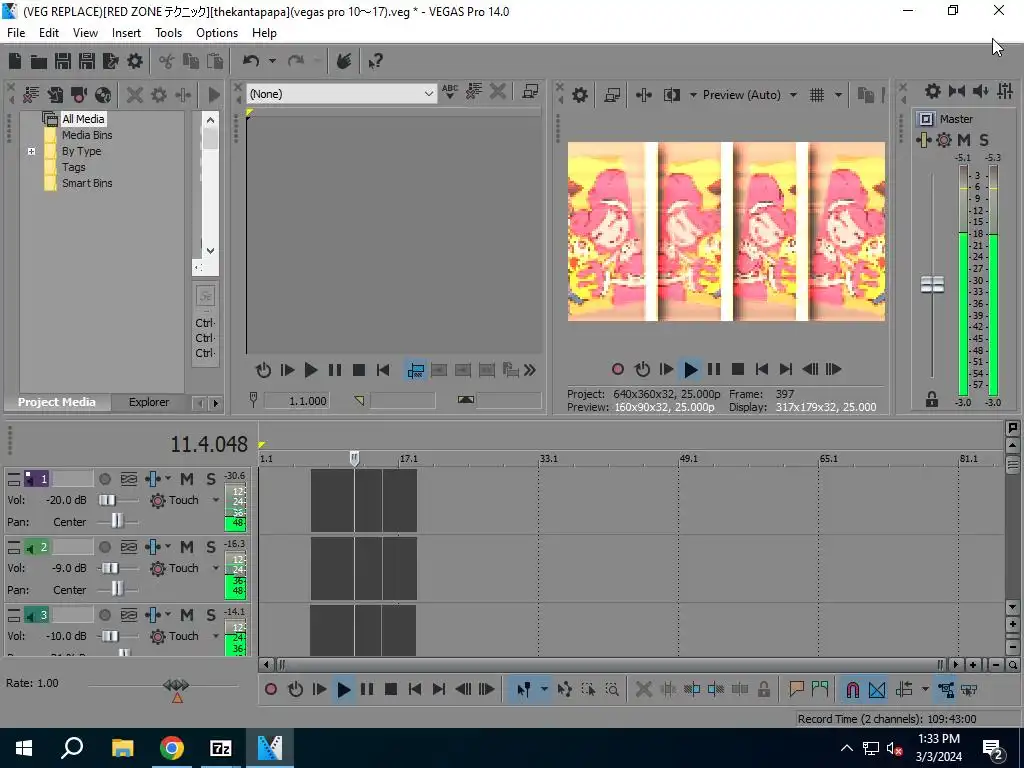Open the Tools menu
1024x768 pixels.
pyautogui.click(x=168, y=33)
